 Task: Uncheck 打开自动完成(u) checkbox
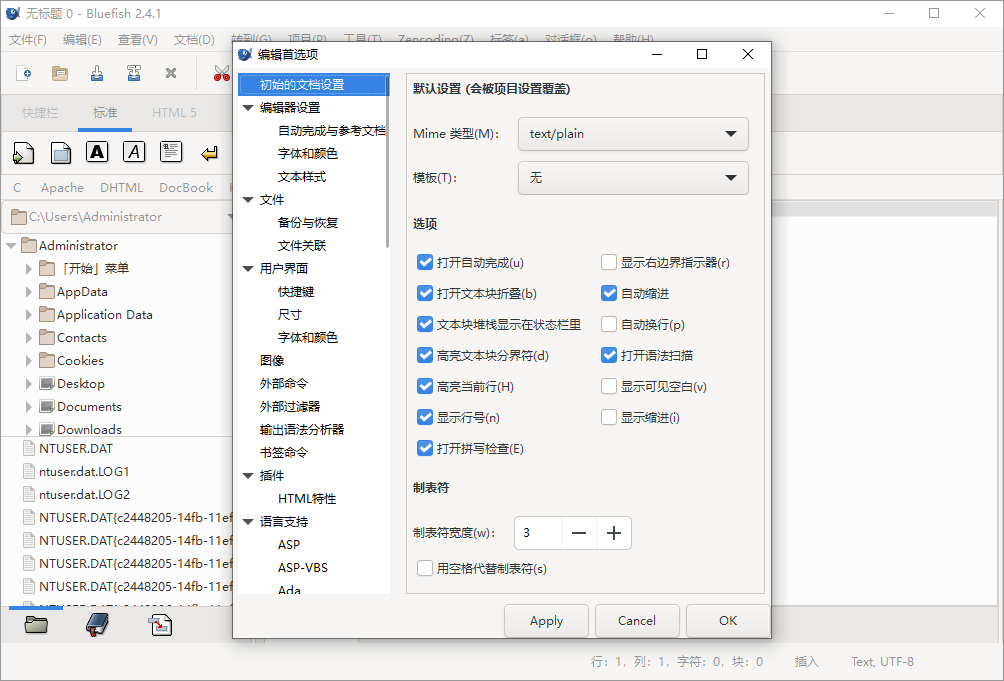pyautogui.click(x=425, y=262)
